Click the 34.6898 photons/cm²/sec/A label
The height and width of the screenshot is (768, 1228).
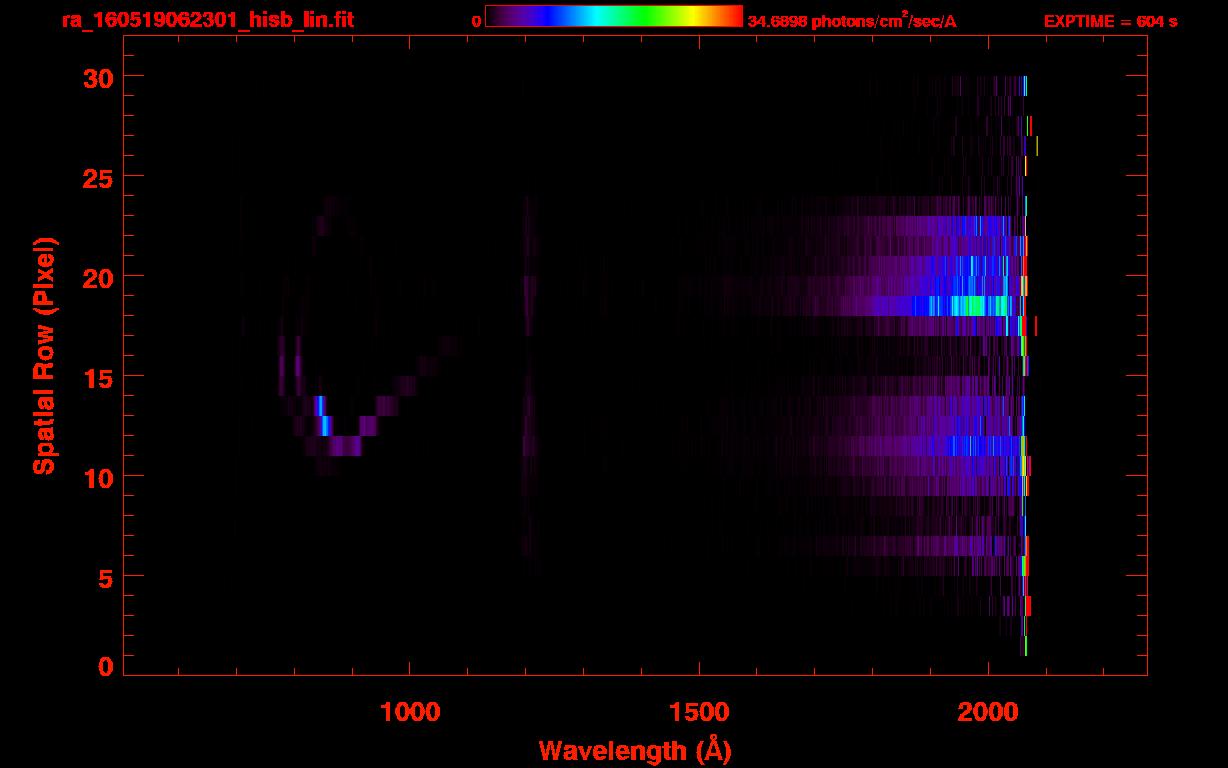coord(852,20)
